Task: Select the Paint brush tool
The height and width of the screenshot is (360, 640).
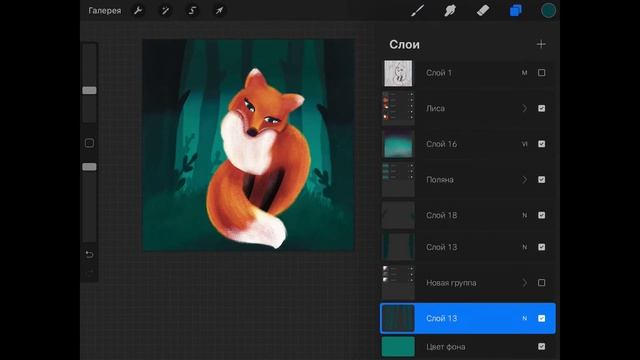Action: point(417,11)
